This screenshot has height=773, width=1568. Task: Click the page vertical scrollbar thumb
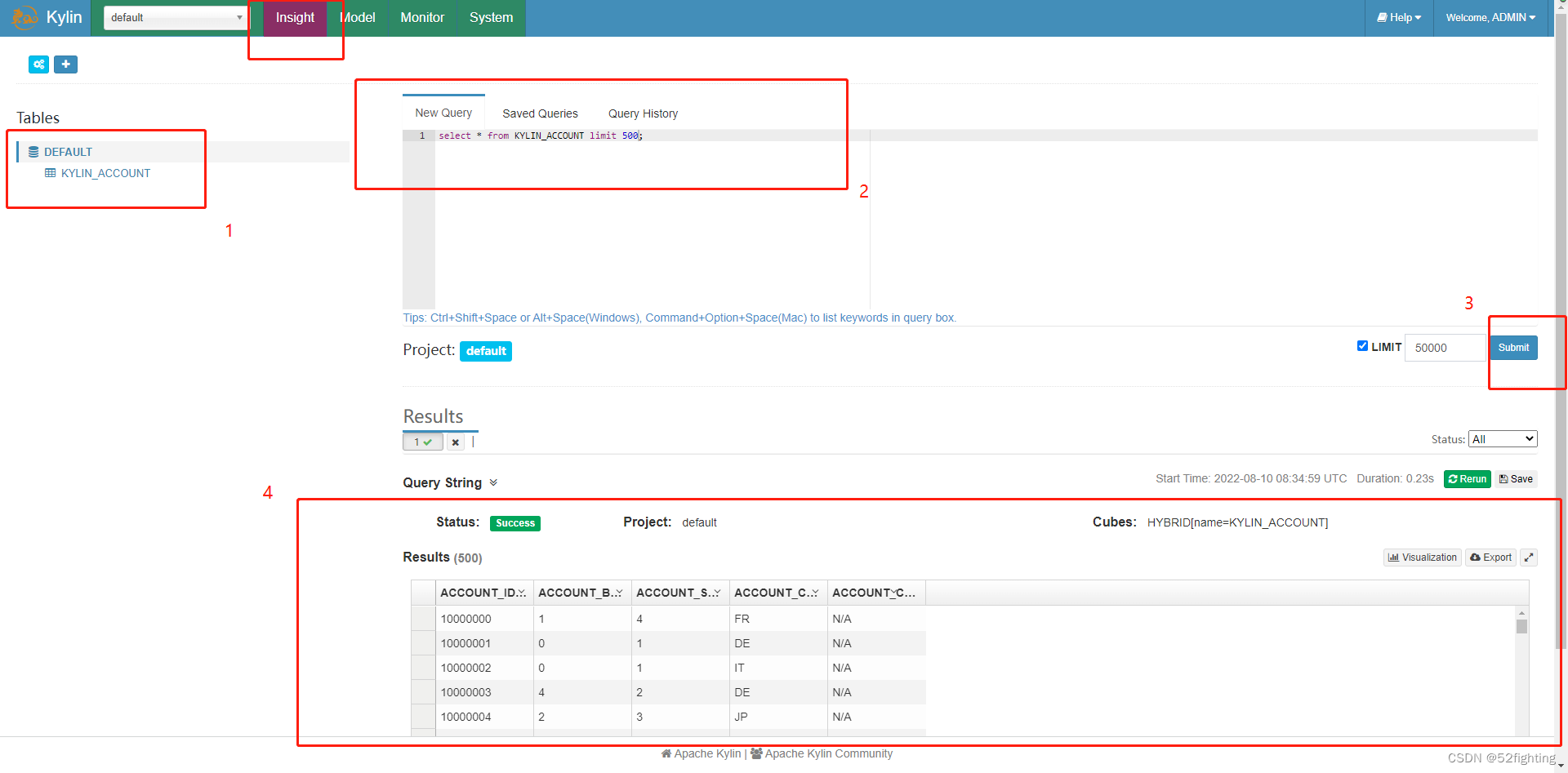pyautogui.click(x=1561, y=331)
